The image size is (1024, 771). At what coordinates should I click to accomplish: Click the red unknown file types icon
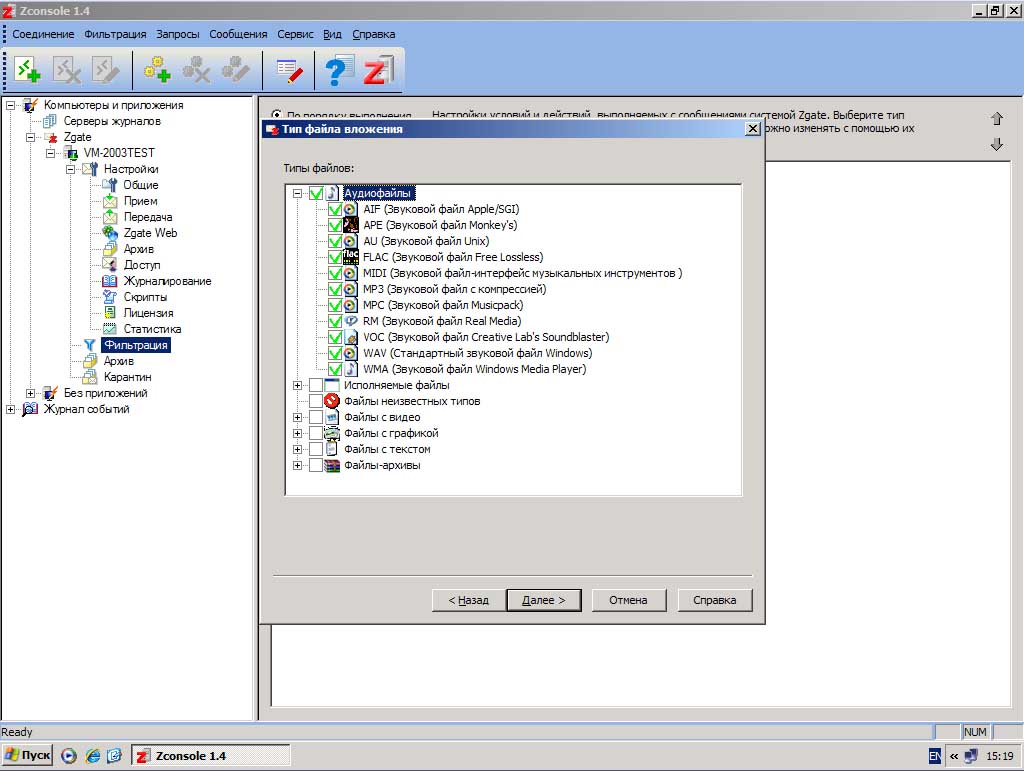click(332, 401)
